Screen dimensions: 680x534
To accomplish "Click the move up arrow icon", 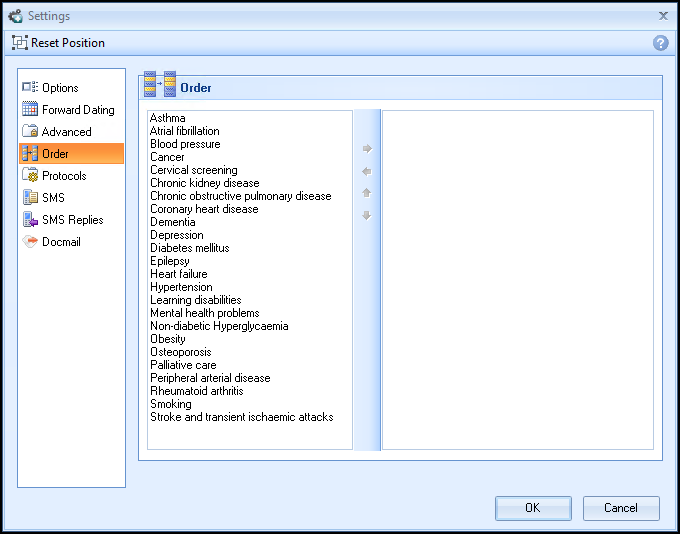I will [x=367, y=193].
